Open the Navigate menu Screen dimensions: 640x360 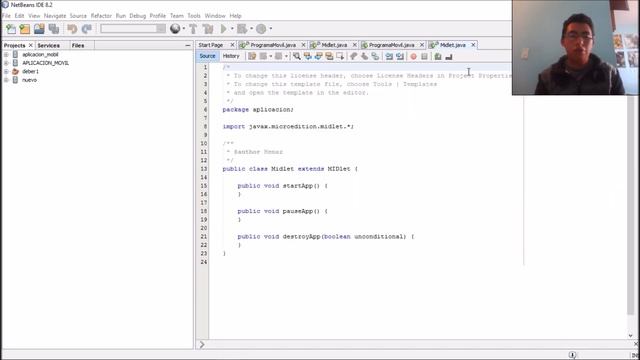point(55,16)
